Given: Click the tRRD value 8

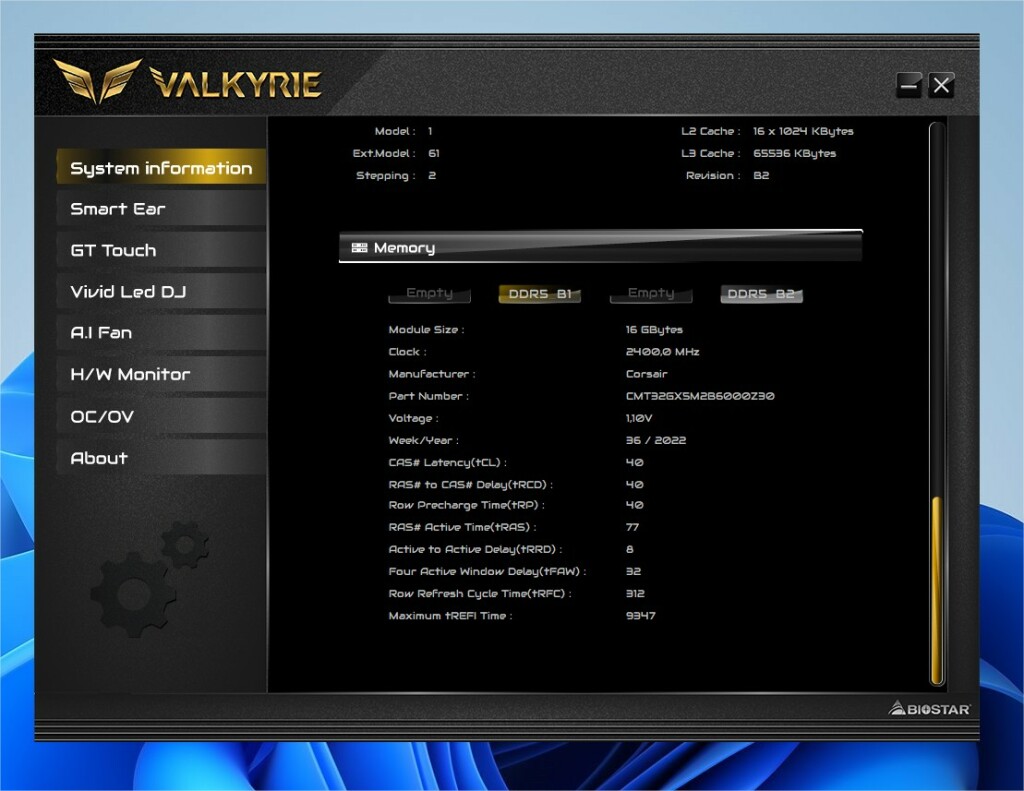Looking at the screenshot, I should [630, 549].
